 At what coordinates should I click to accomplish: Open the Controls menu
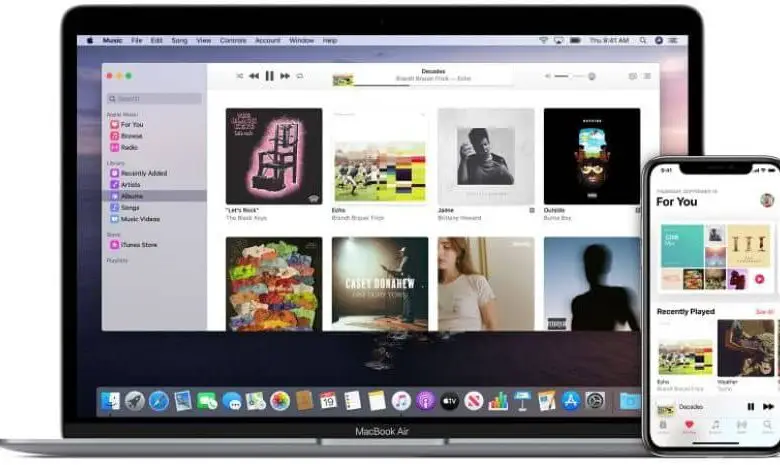[233, 41]
